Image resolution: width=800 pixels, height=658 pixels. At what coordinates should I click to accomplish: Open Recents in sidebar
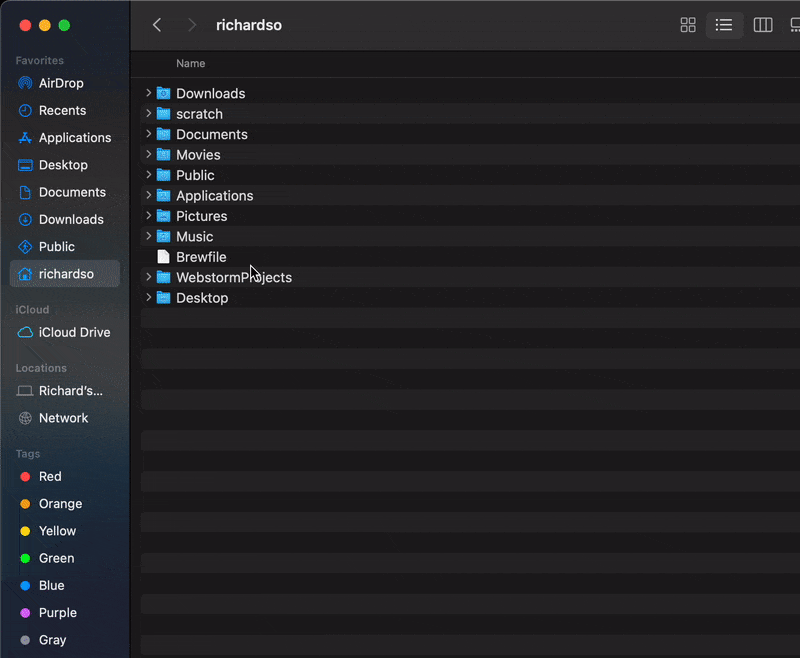coord(64,111)
